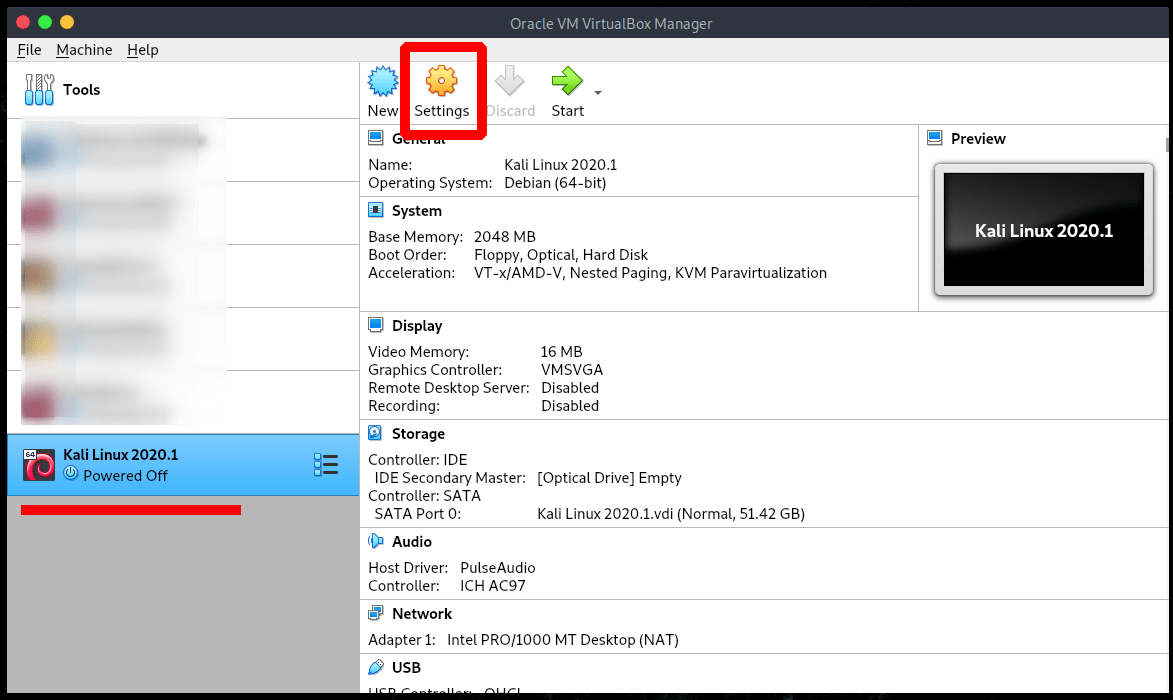Select the Tools item in sidebar

pos(183,90)
